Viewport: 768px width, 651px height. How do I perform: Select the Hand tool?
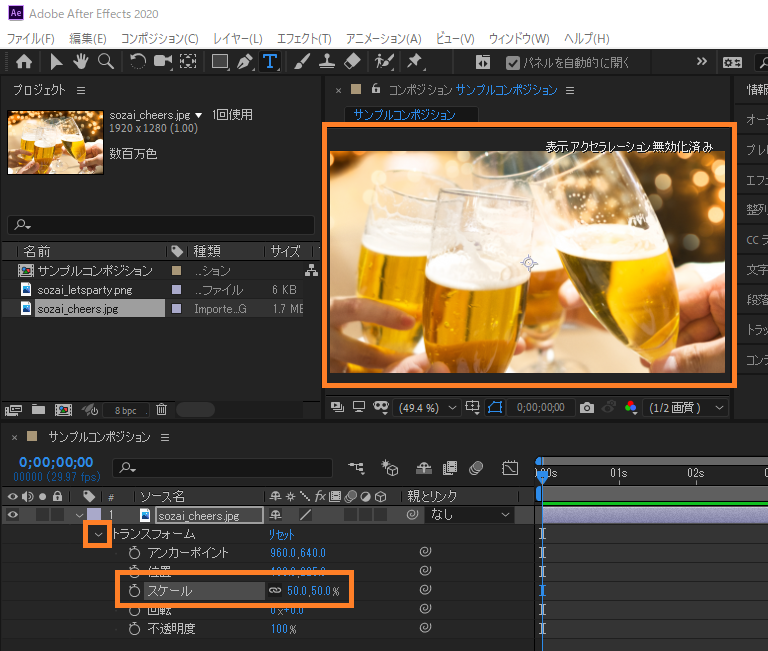point(80,62)
